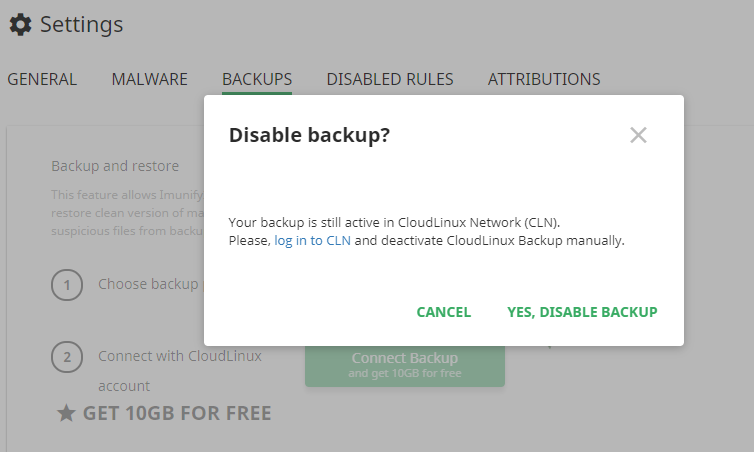Go to the Attributions tab
This screenshot has width=754, height=452.
coord(544,79)
